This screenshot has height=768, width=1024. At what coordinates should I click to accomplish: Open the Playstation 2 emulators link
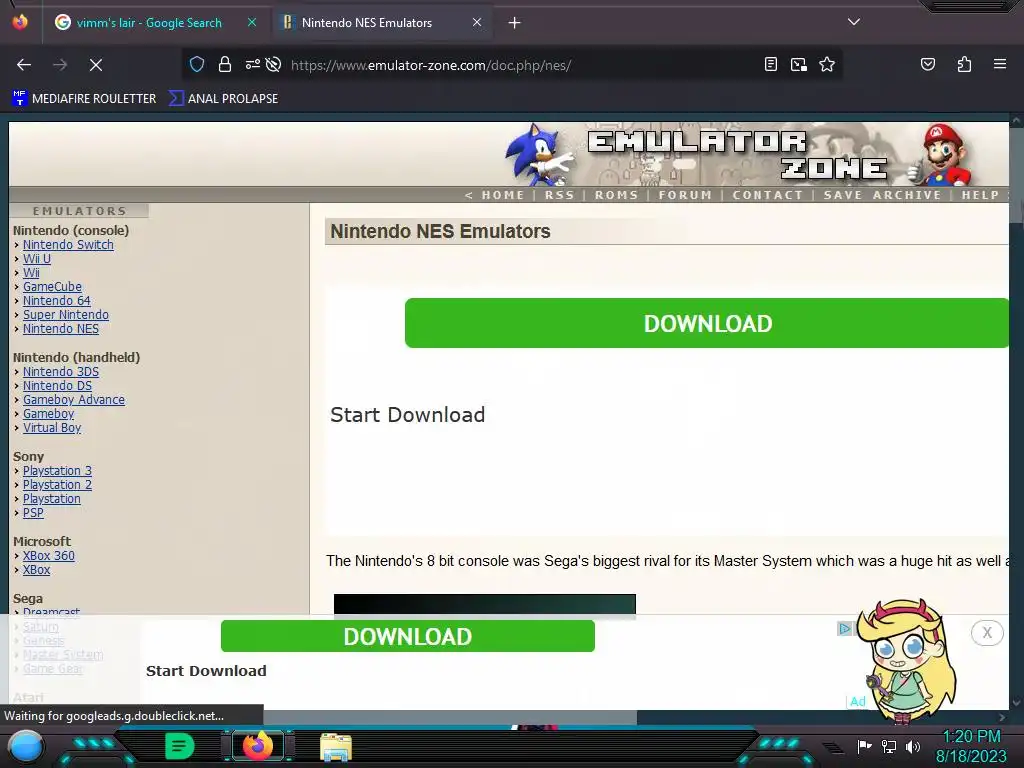point(57,485)
